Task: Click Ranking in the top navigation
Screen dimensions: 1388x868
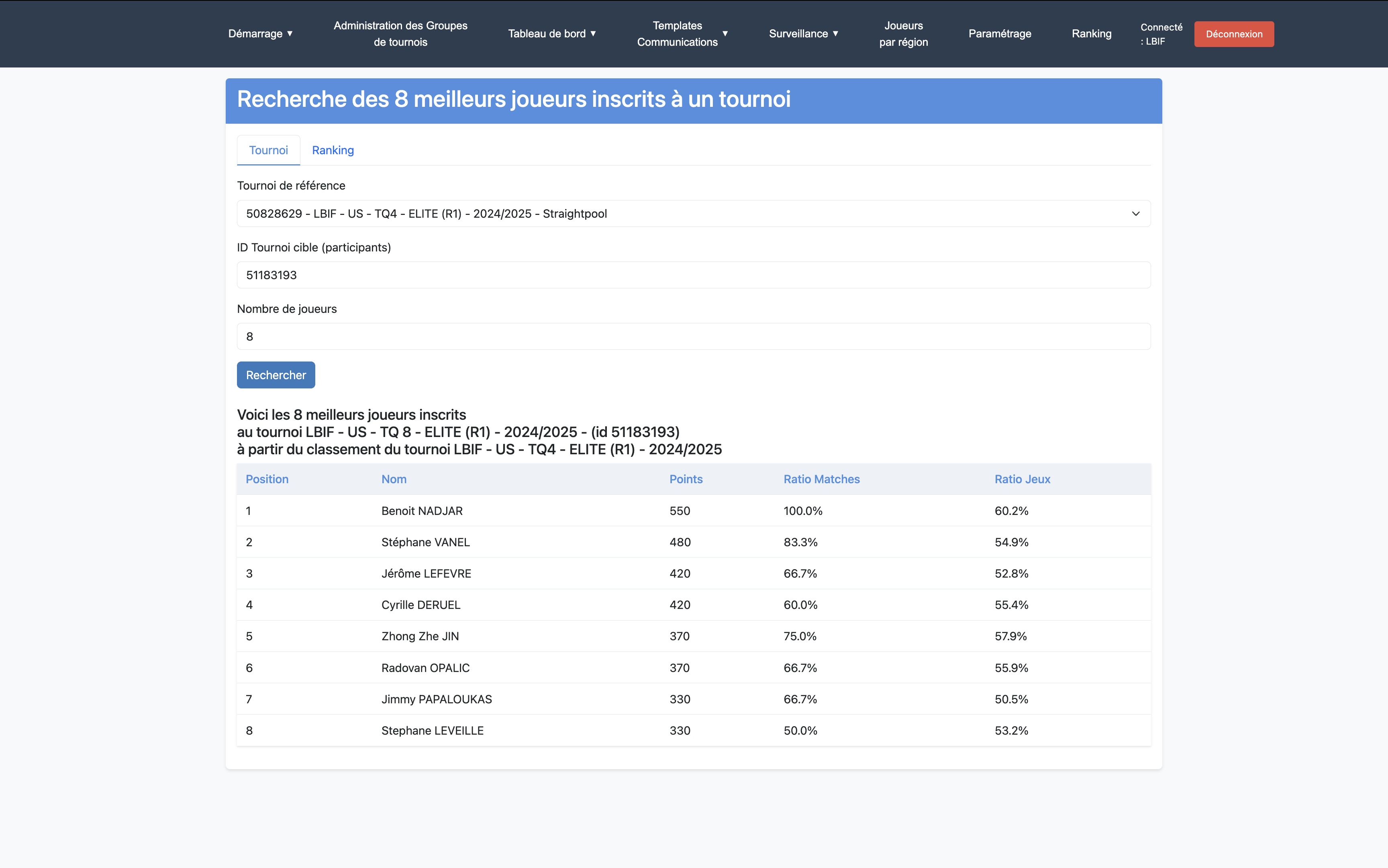Action: pos(1091,34)
